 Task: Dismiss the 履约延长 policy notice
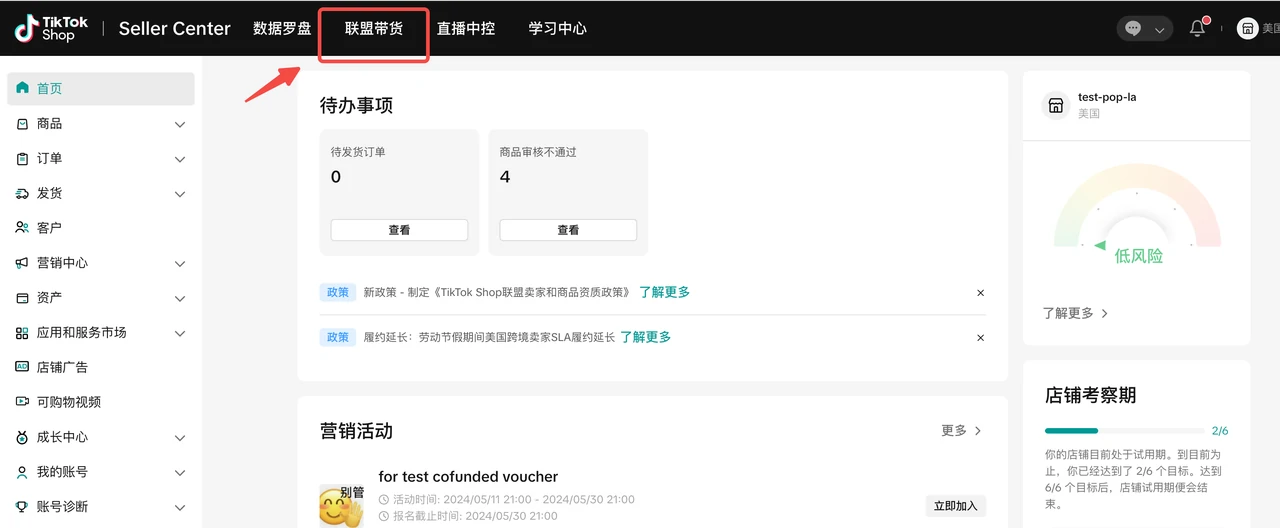(980, 338)
